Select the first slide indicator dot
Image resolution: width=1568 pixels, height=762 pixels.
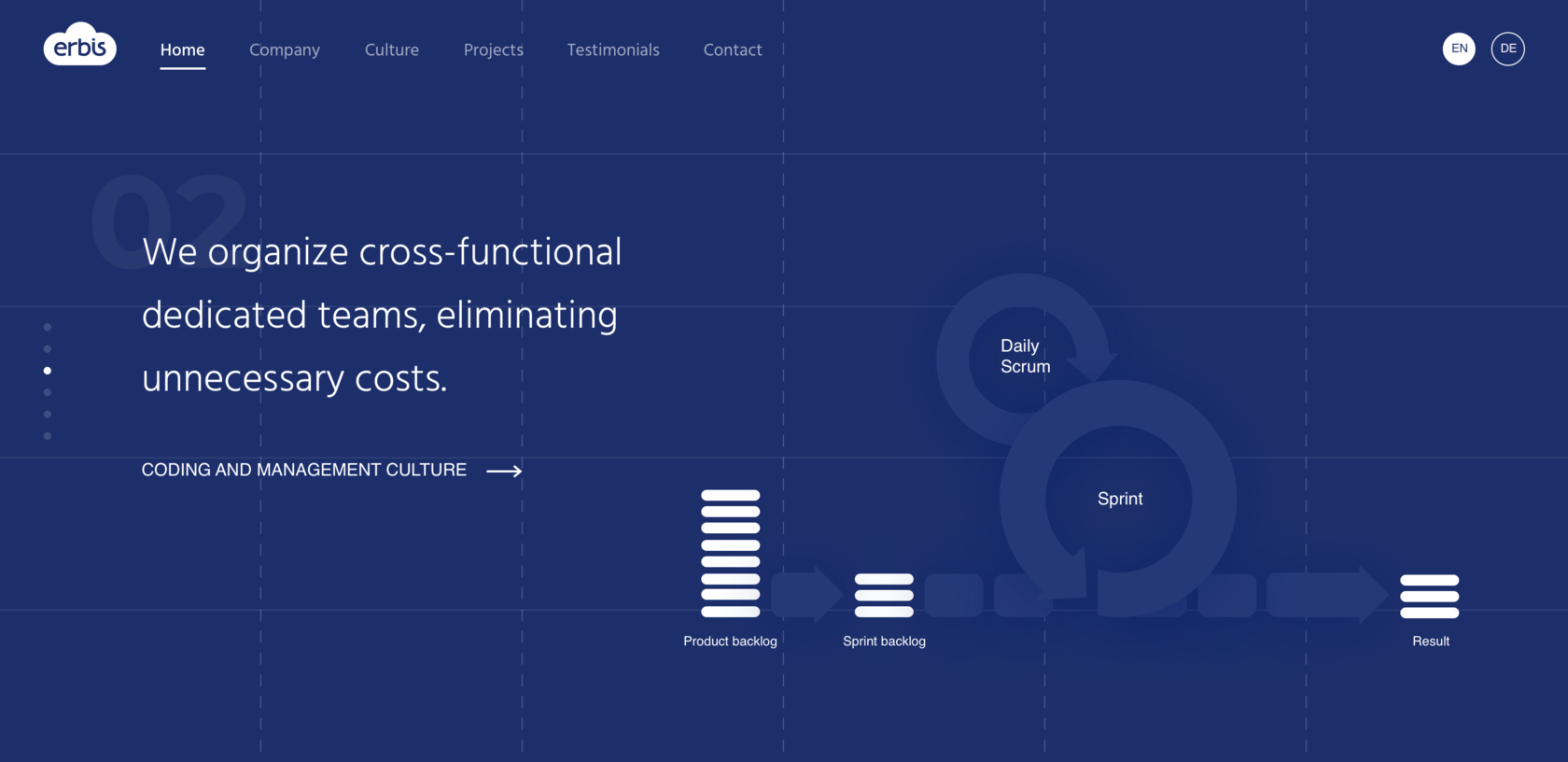pyautogui.click(x=48, y=327)
